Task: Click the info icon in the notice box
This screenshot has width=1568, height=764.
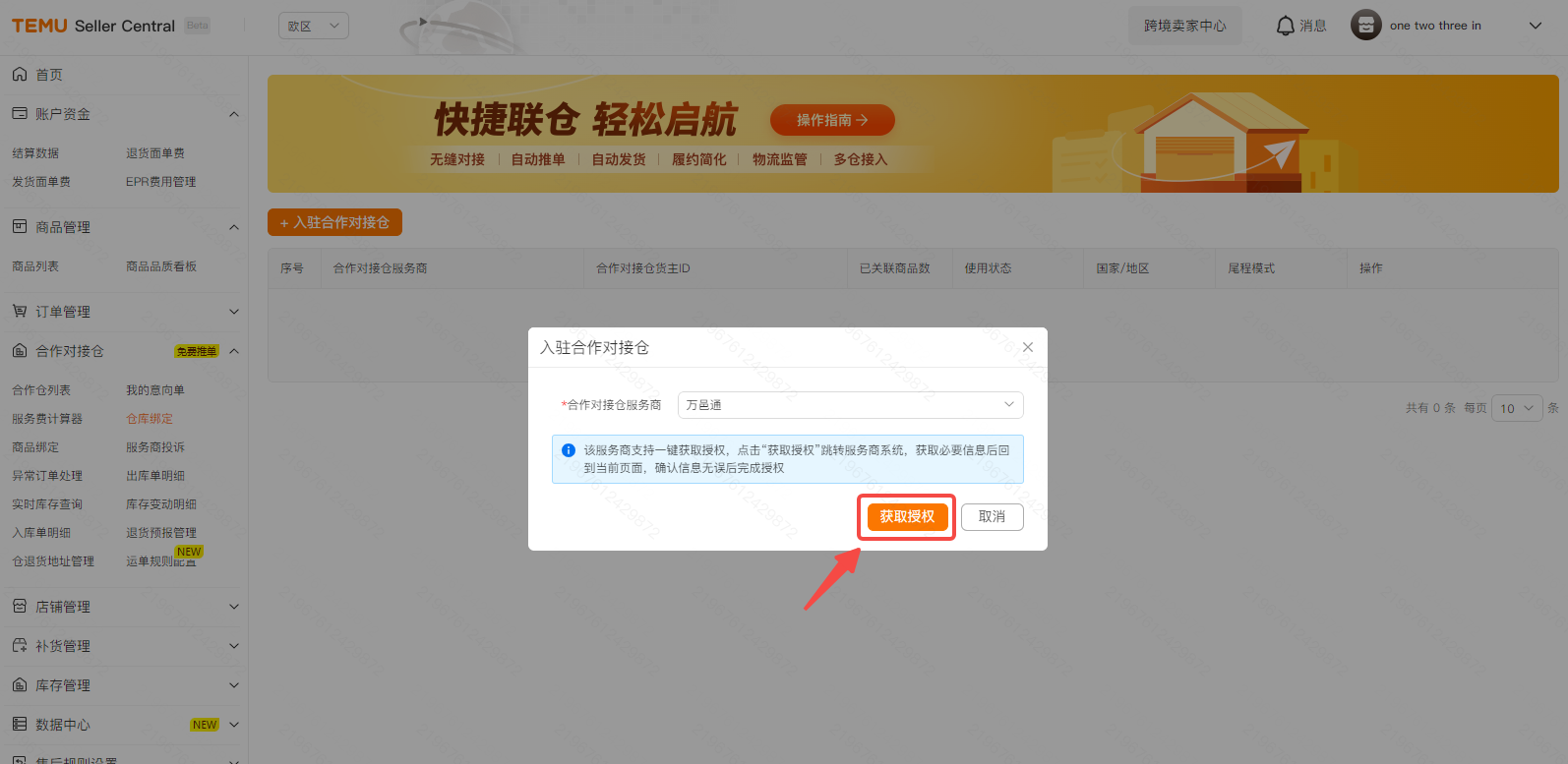Action: tap(569, 450)
